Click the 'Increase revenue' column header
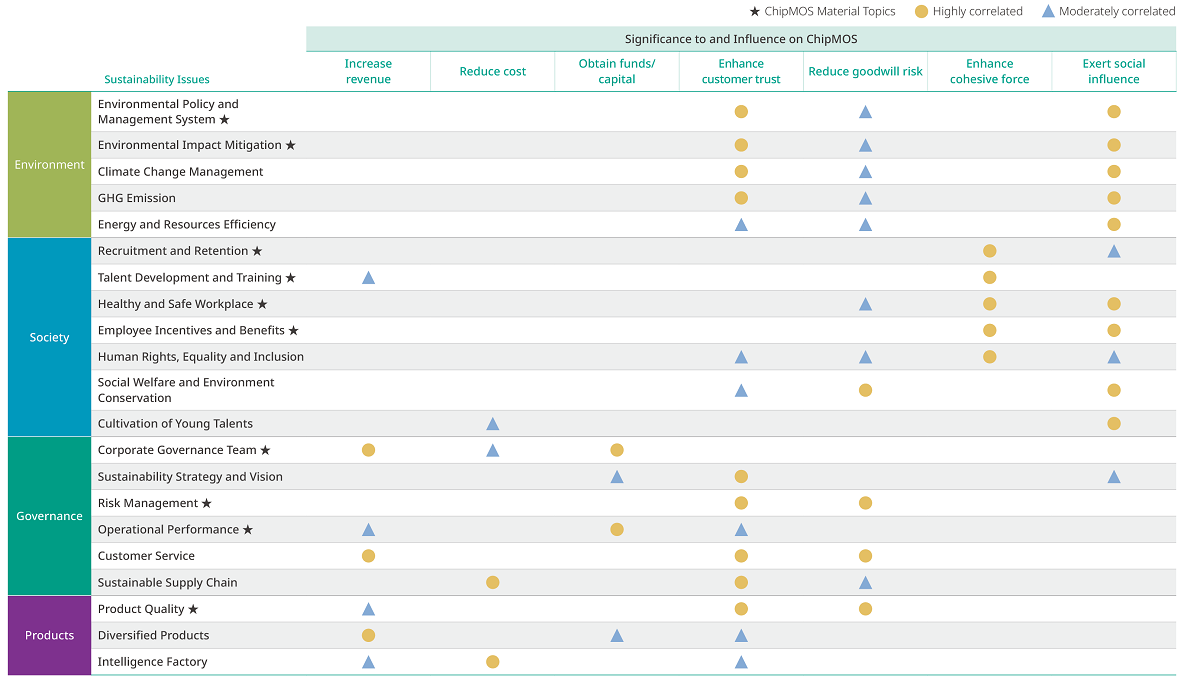 pyautogui.click(x=368, y=71)
